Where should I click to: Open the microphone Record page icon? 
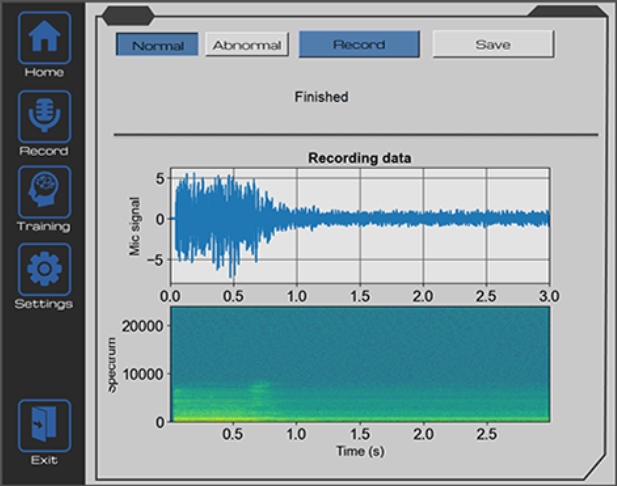coord(44,116)
